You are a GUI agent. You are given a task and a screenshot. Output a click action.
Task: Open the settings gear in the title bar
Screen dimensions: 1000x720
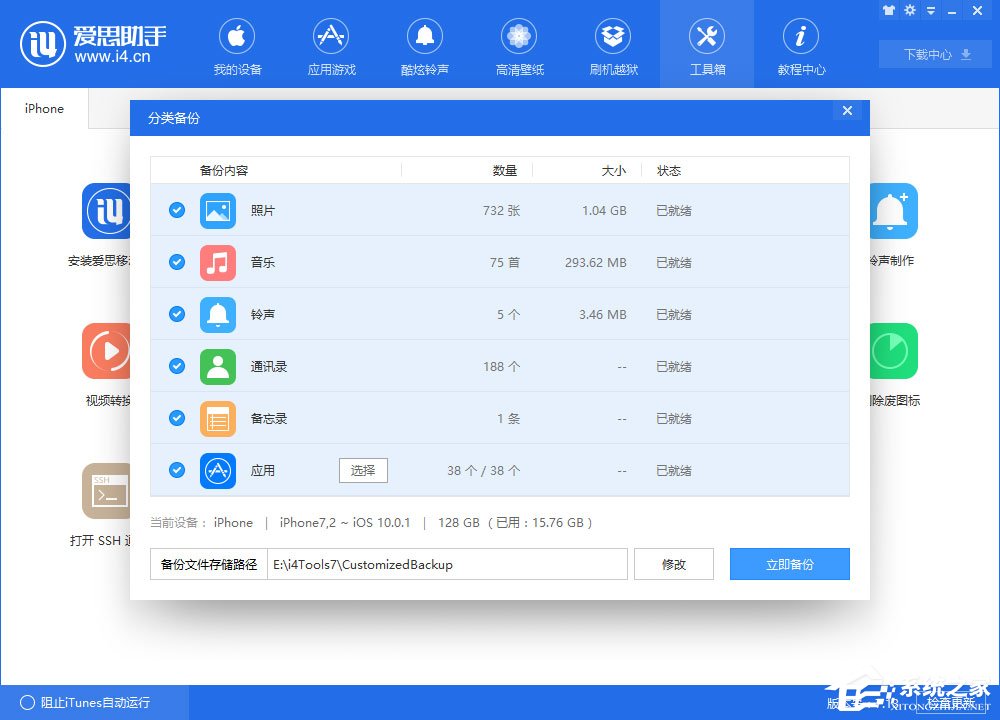[x=911, y=10]
